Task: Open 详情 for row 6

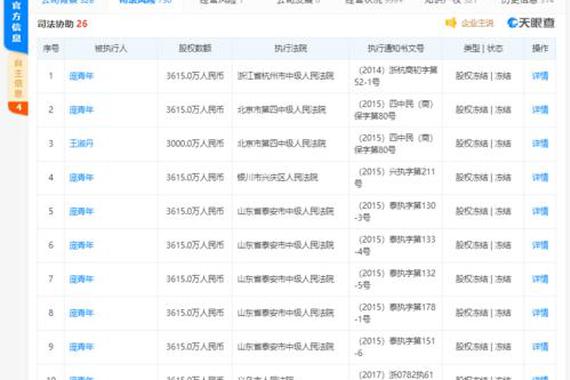Action: point(540,245)
